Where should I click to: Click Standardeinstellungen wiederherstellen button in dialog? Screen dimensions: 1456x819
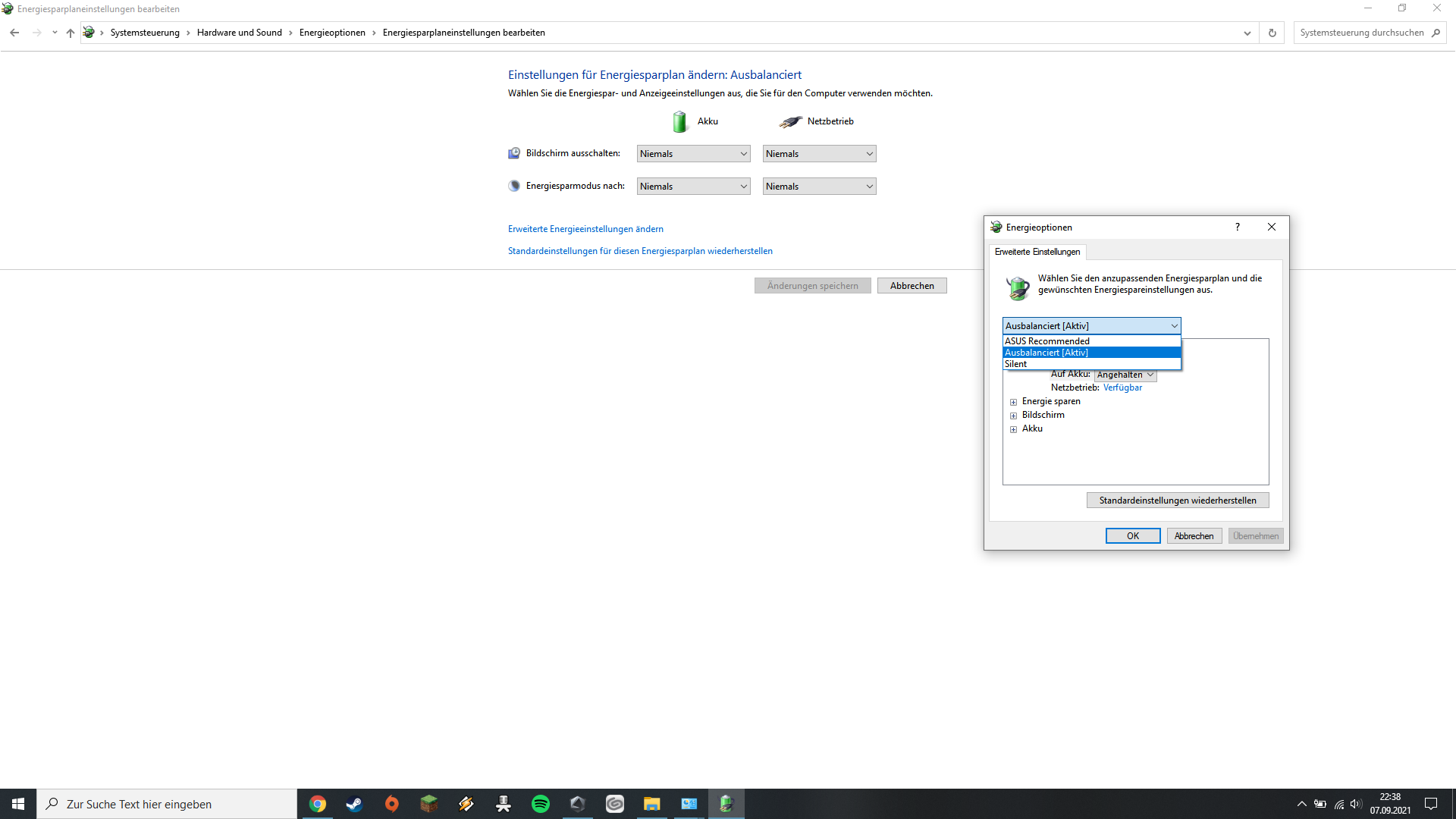[x=1177, y=500]
